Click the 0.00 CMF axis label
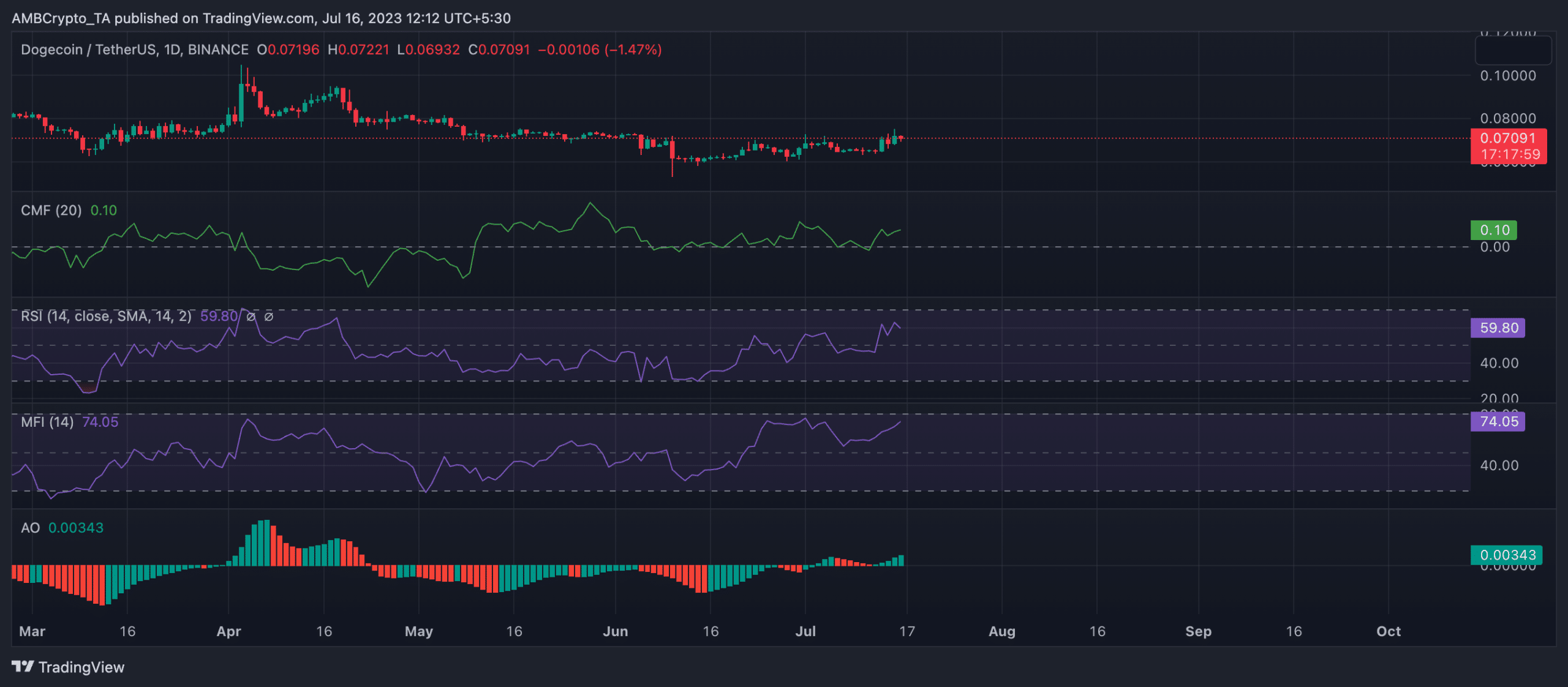Image resolution: width=1568 pixels, height=687 pixels. 1494,247
